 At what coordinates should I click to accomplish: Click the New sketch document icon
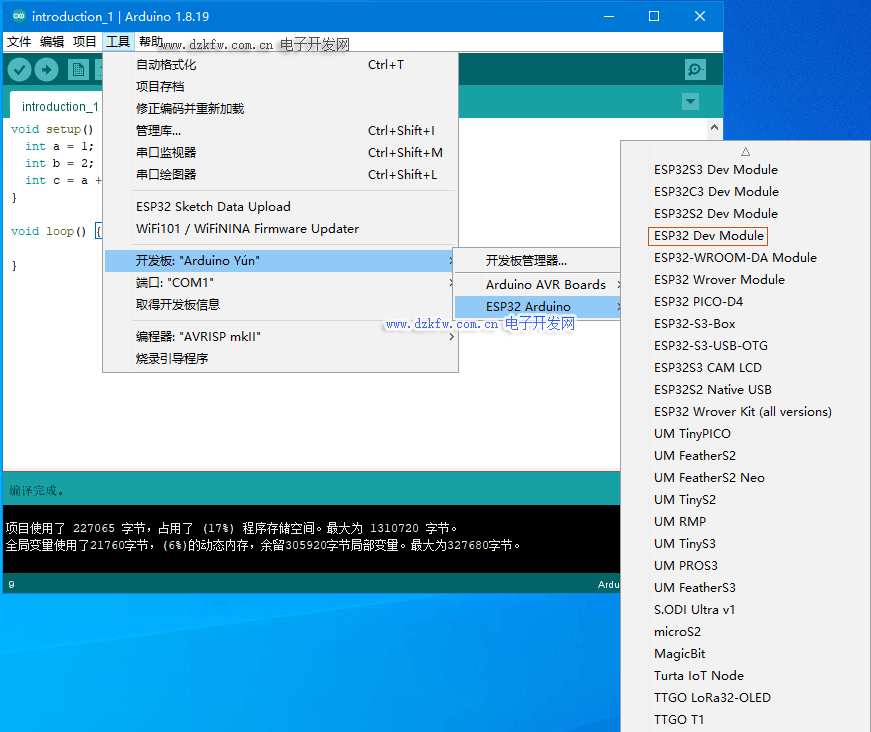click(x=78, y=69)
